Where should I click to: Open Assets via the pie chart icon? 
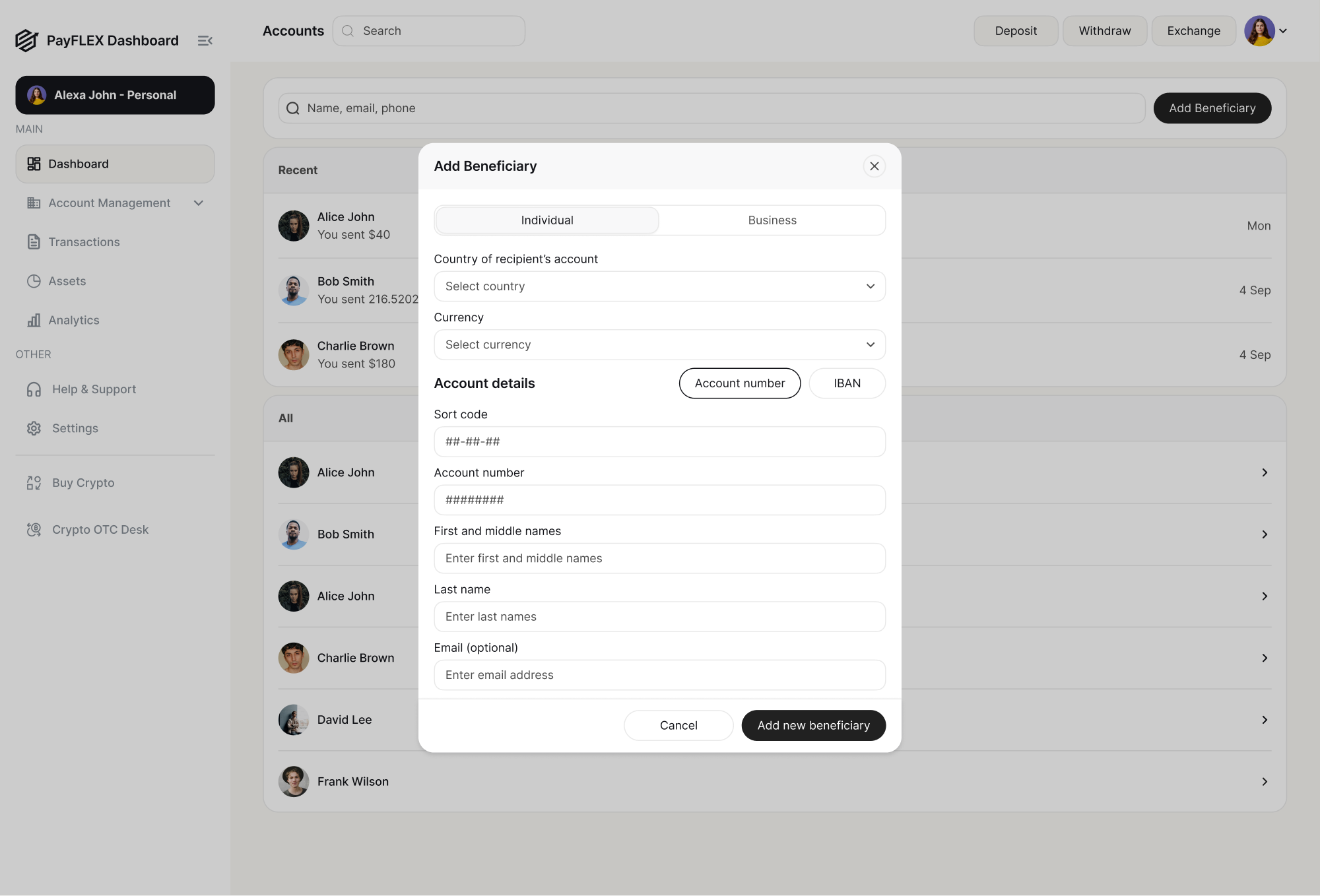pyautogui.click(x=34, y=281)
